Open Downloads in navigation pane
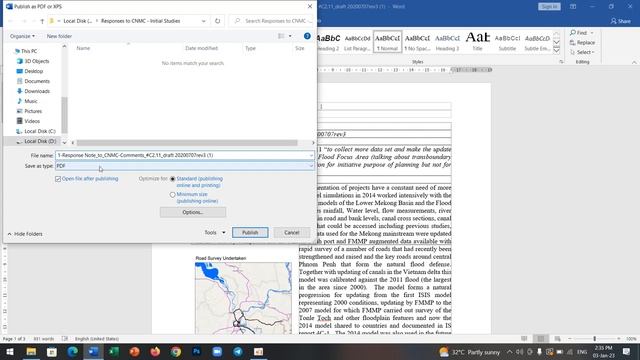Screen dimensions: 640x360 point(37,91)
